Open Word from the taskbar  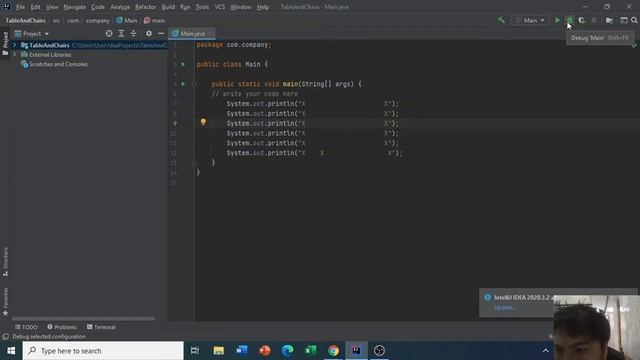coord(242,351)
